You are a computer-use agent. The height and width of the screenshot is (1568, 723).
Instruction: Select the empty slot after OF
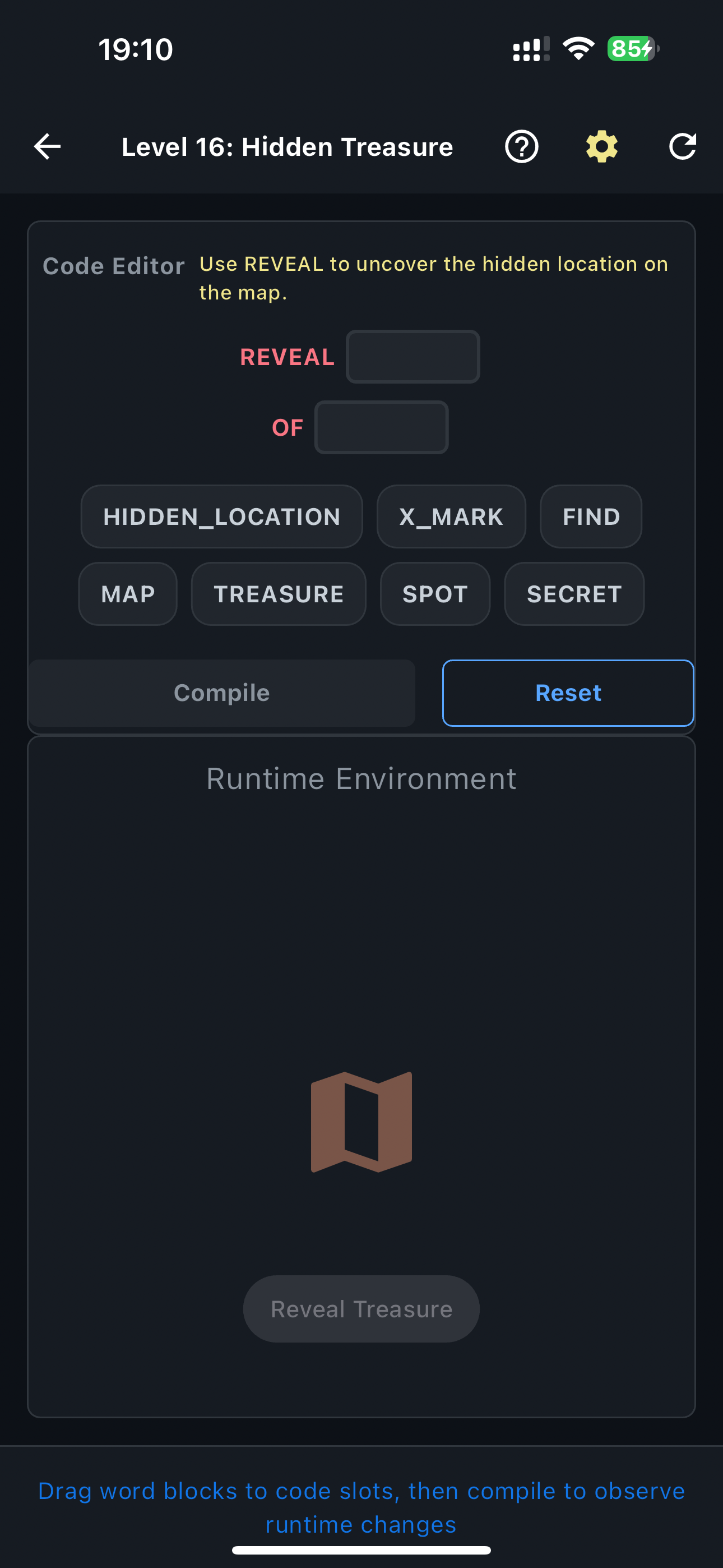381,427
